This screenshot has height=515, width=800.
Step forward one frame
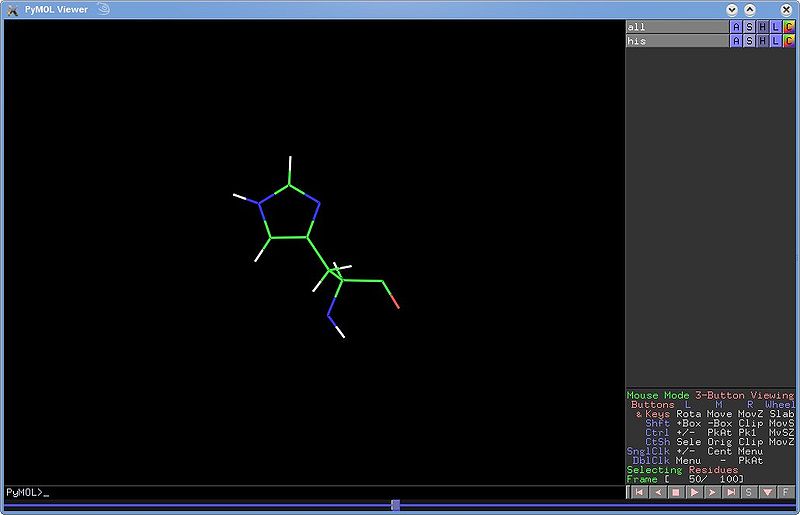point(712,492)
